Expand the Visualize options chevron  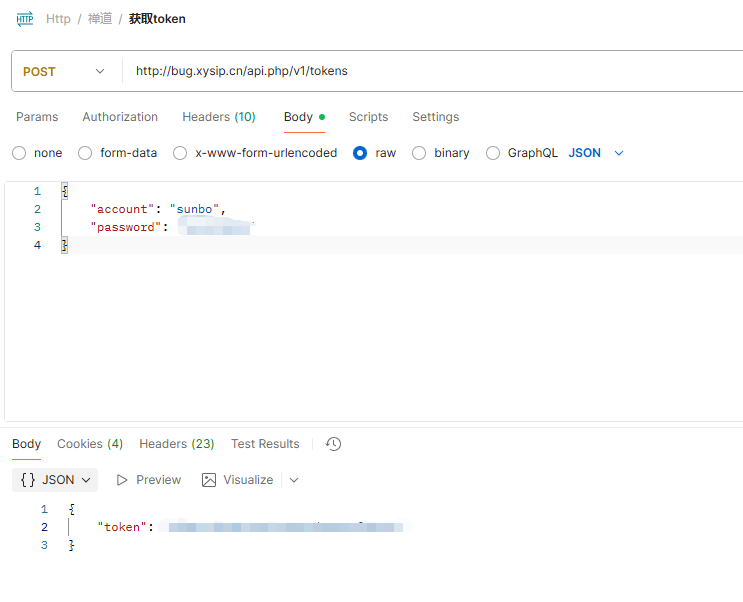pos(294,480)
